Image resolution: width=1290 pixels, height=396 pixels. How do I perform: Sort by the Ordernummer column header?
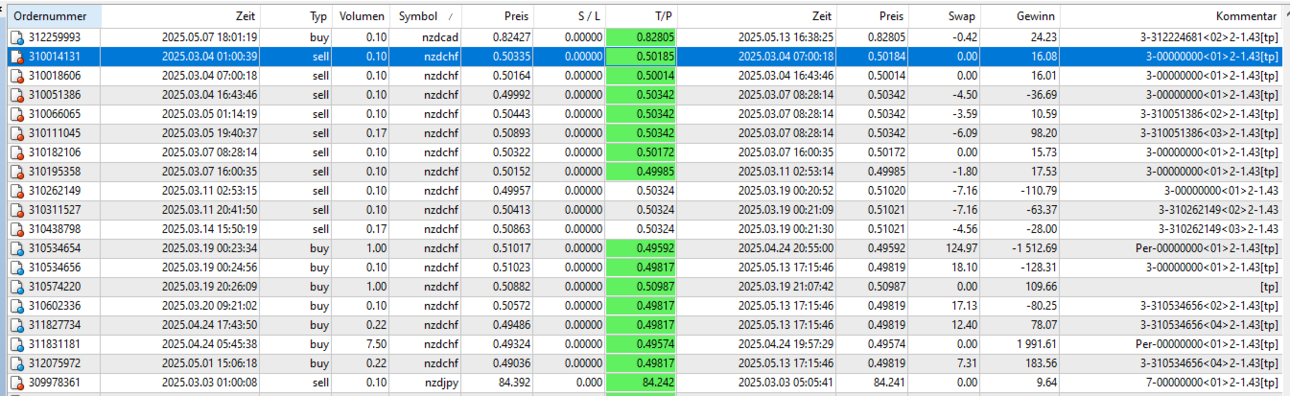(53, 17)
